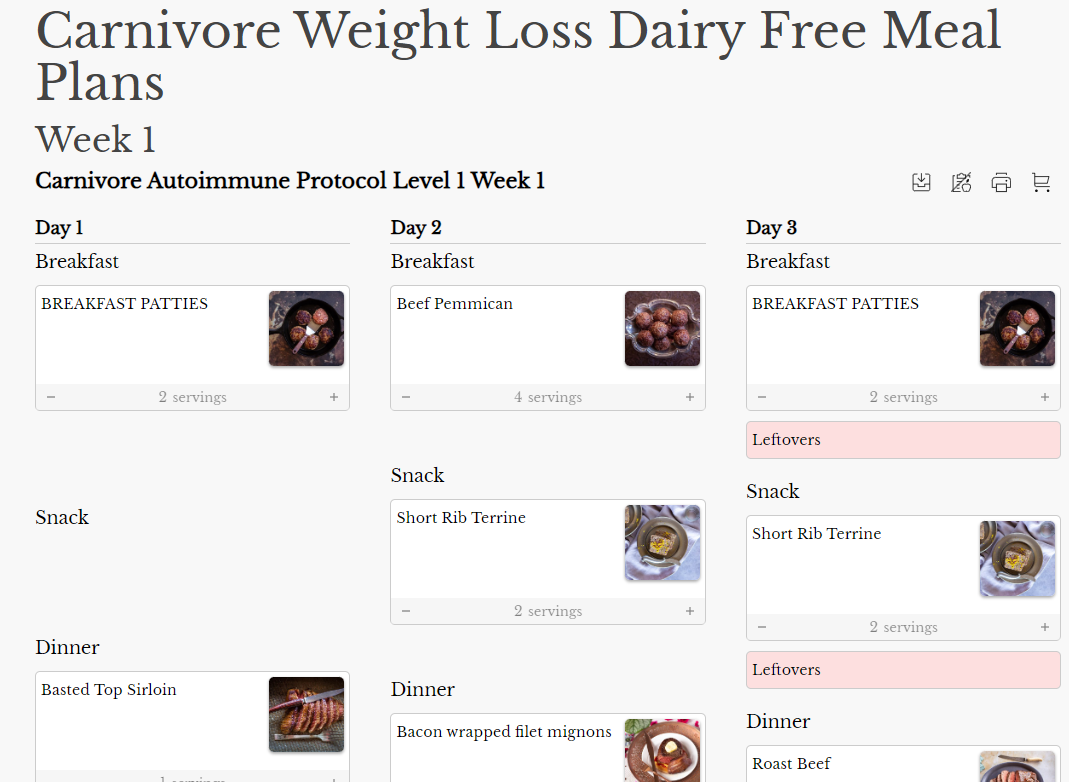The height and width of the screenshot is (782, 1069).
Task: Select Leftovers tag under Day 3 Snack
Action: (903, 670)
